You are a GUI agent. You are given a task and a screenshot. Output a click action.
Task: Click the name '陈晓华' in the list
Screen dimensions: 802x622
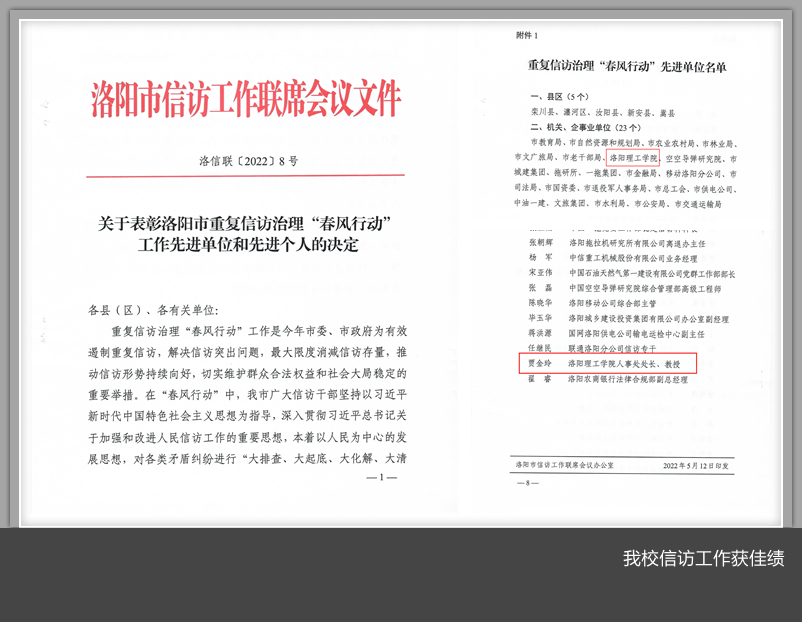541,302
